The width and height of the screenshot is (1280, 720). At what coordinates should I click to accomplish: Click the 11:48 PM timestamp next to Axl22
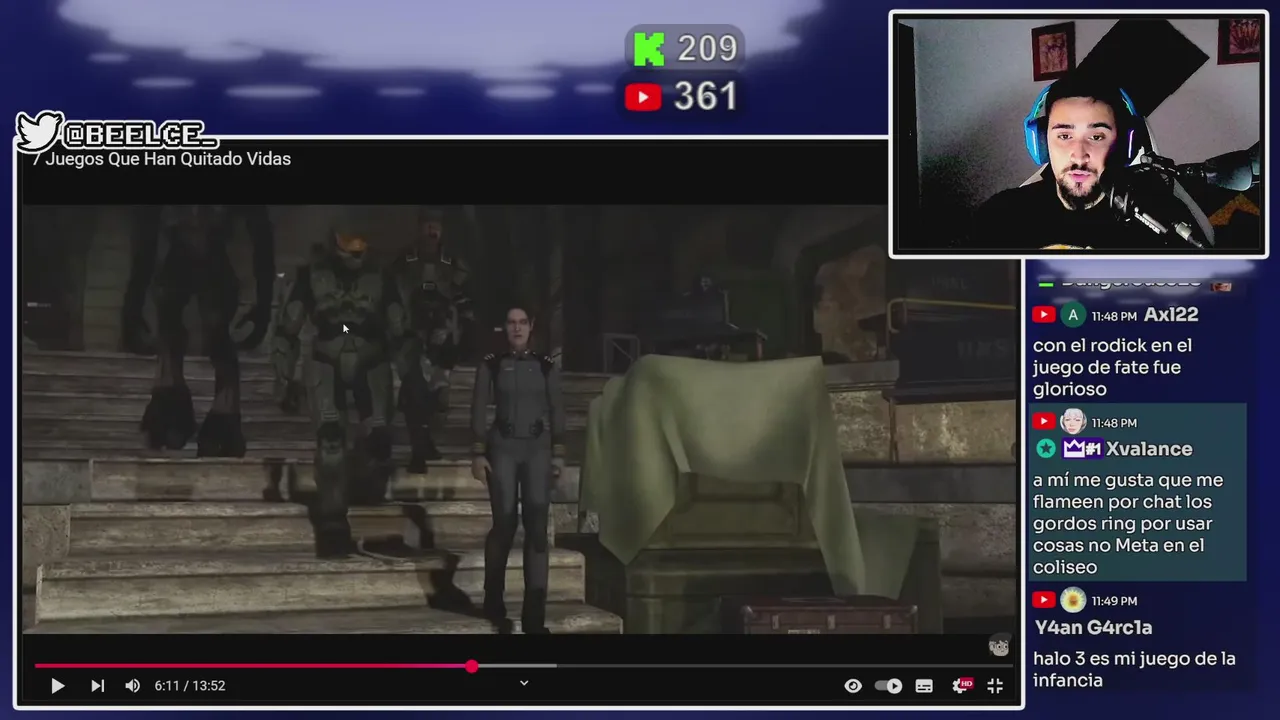(1114, 316)
